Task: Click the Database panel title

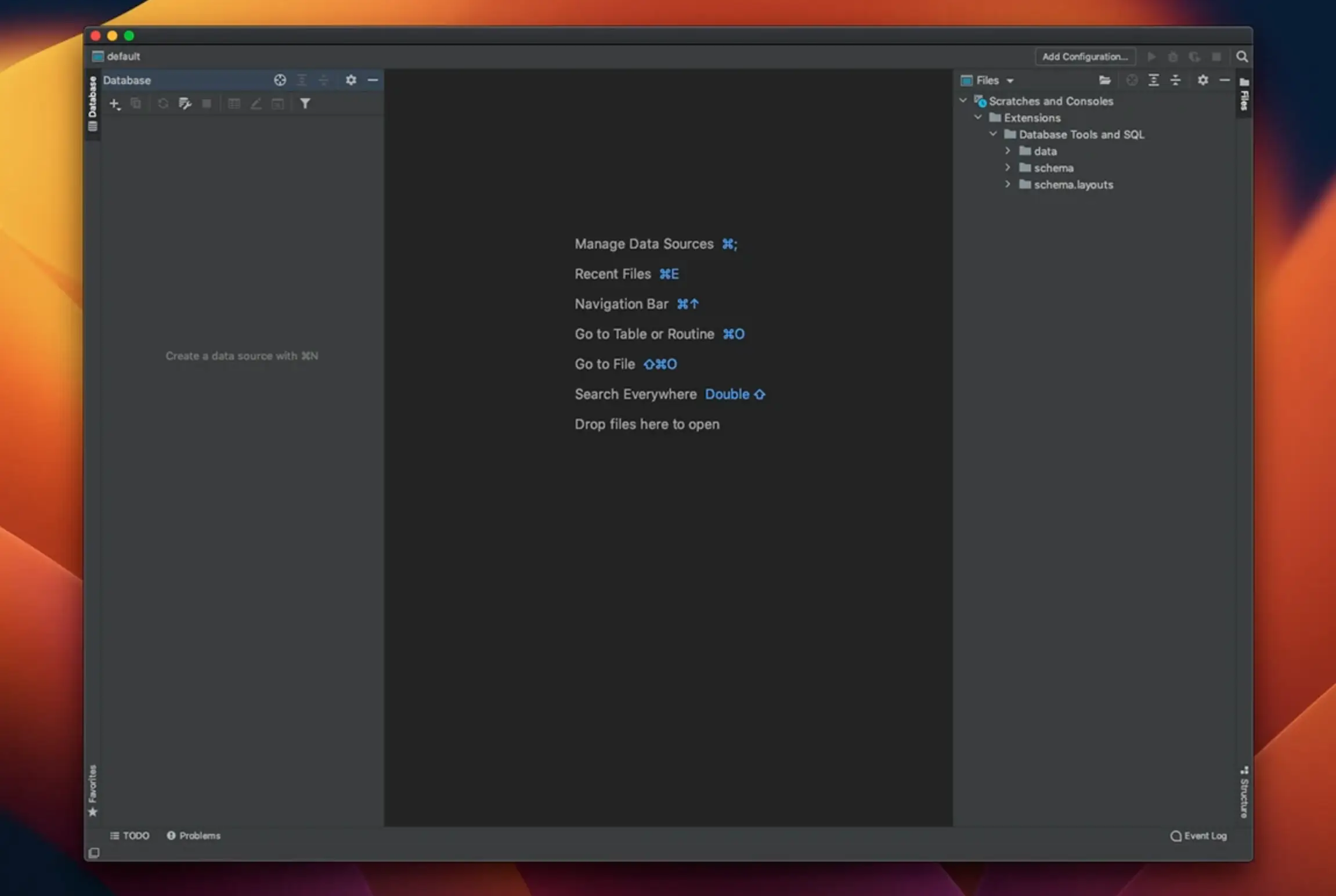Action: click(127, 80)
